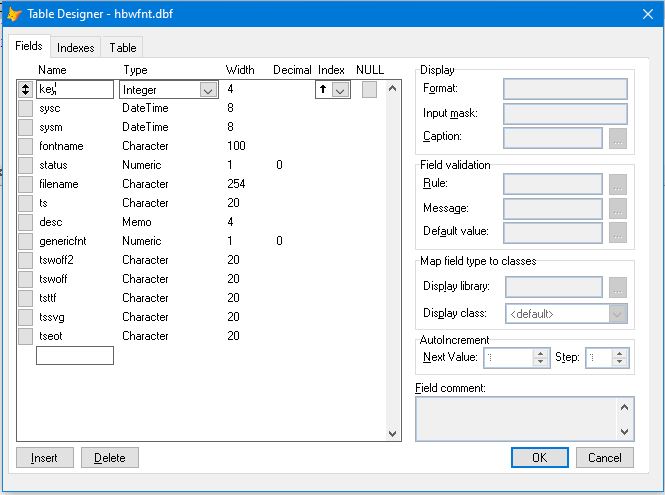Click the empty new field name box

tap(75, 355)
